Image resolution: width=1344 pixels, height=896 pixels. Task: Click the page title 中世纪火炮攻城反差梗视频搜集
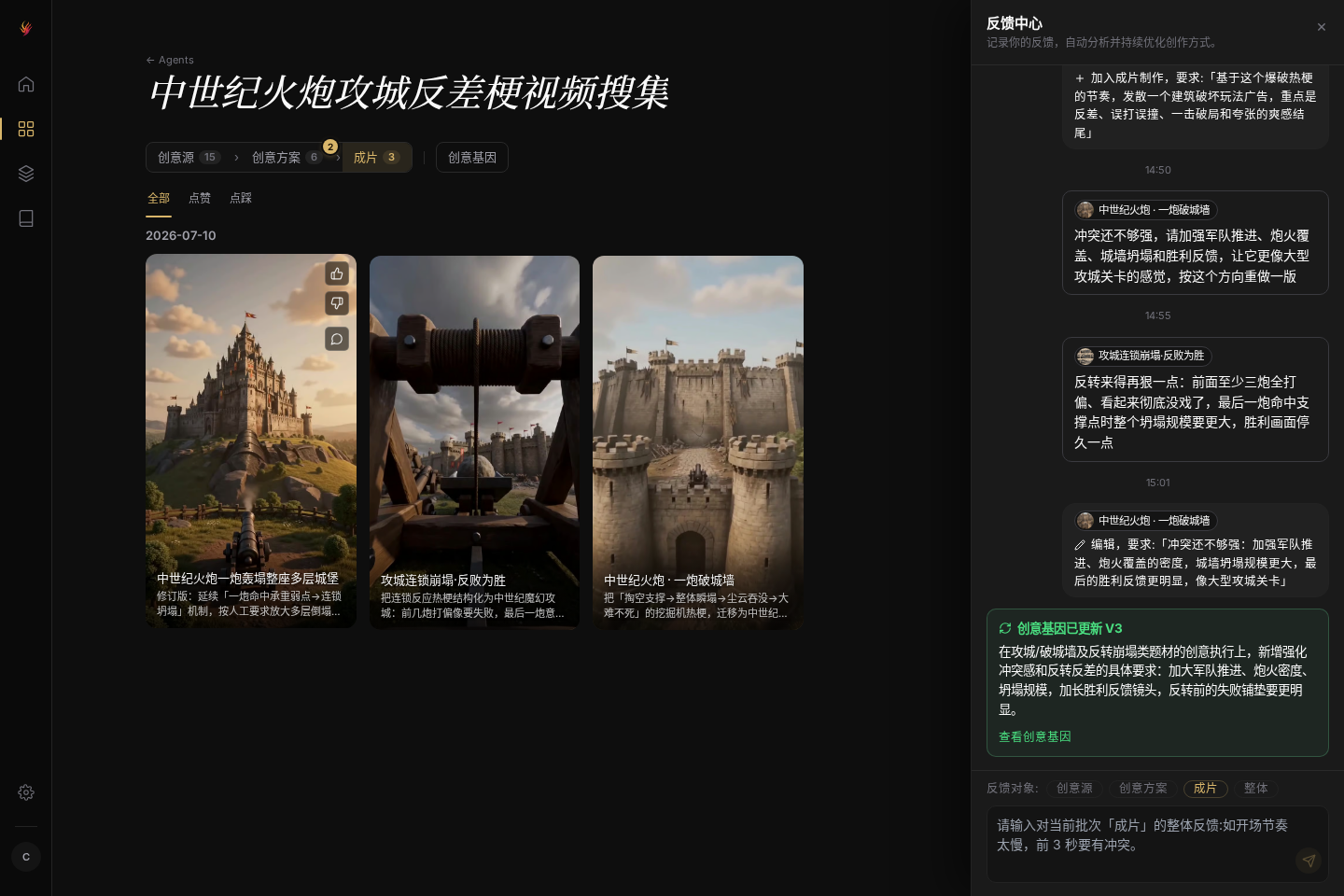click(x=409, y=92)
